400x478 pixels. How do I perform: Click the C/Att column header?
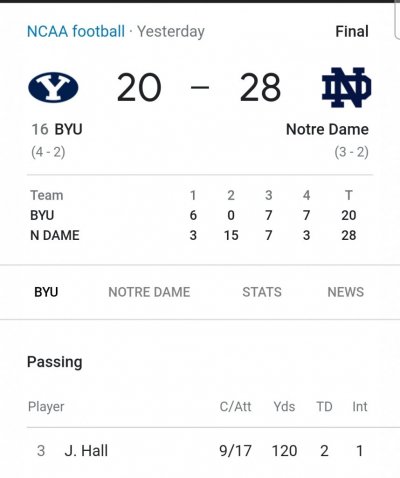235,407
